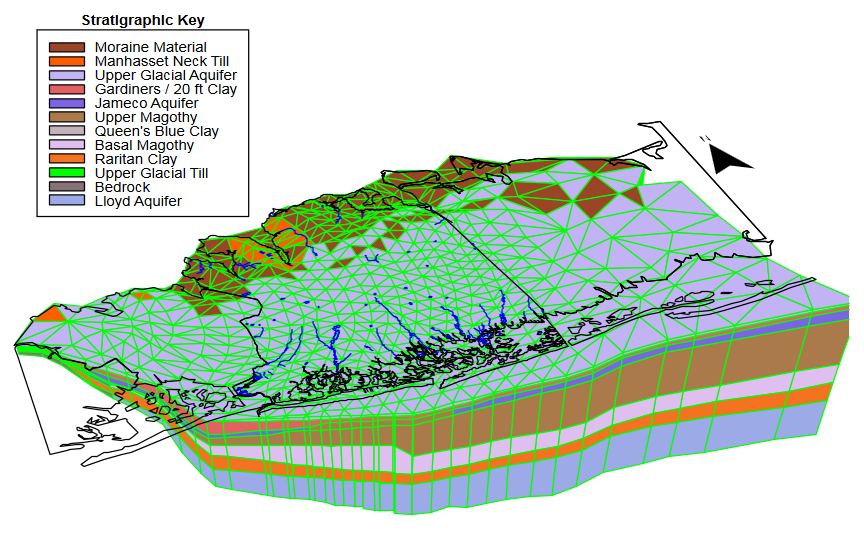The height and width of the screenshot is (534, 864).
Task: Click the Upper Magothy color swatch
Action: pos(67,117)
